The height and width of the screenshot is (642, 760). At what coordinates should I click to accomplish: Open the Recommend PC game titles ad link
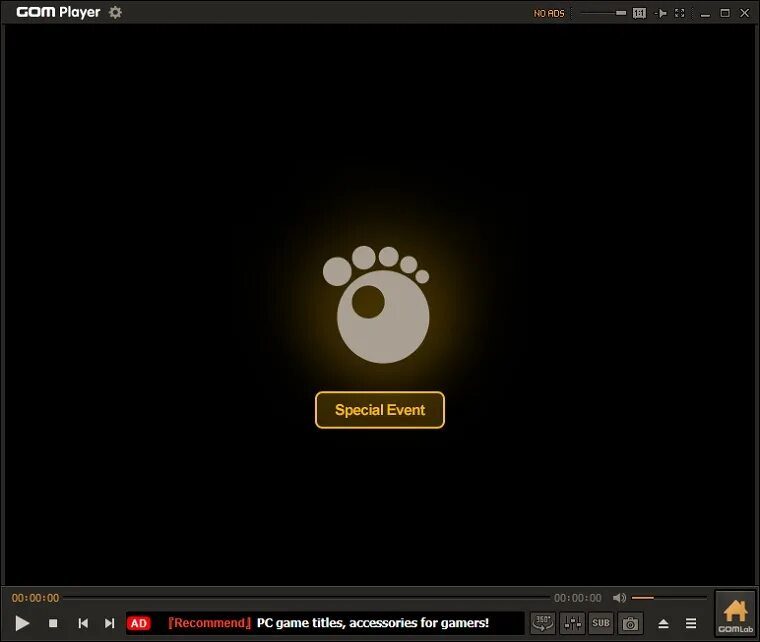pos(329,623)
